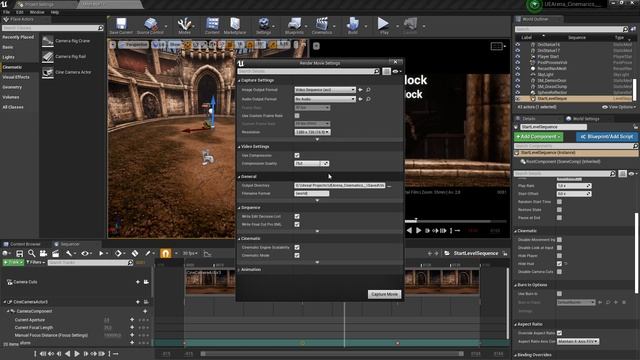Click the Sequencer save icon

[x=19, y=253]
